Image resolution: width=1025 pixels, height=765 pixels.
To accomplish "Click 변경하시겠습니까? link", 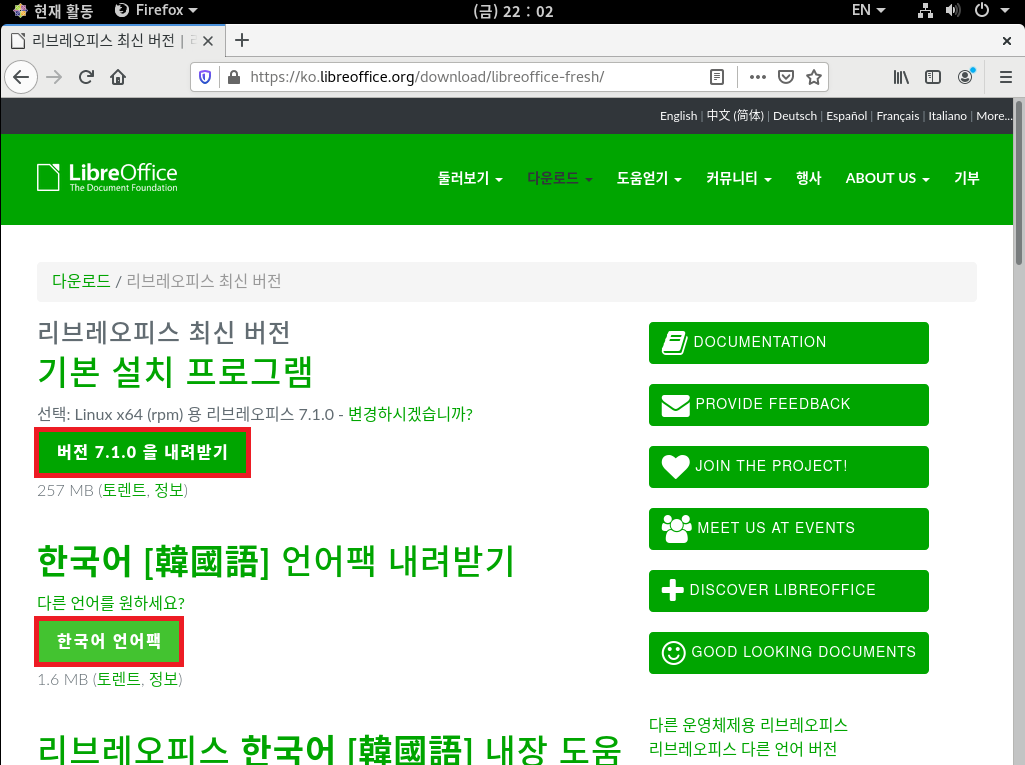I will point(411,415).
